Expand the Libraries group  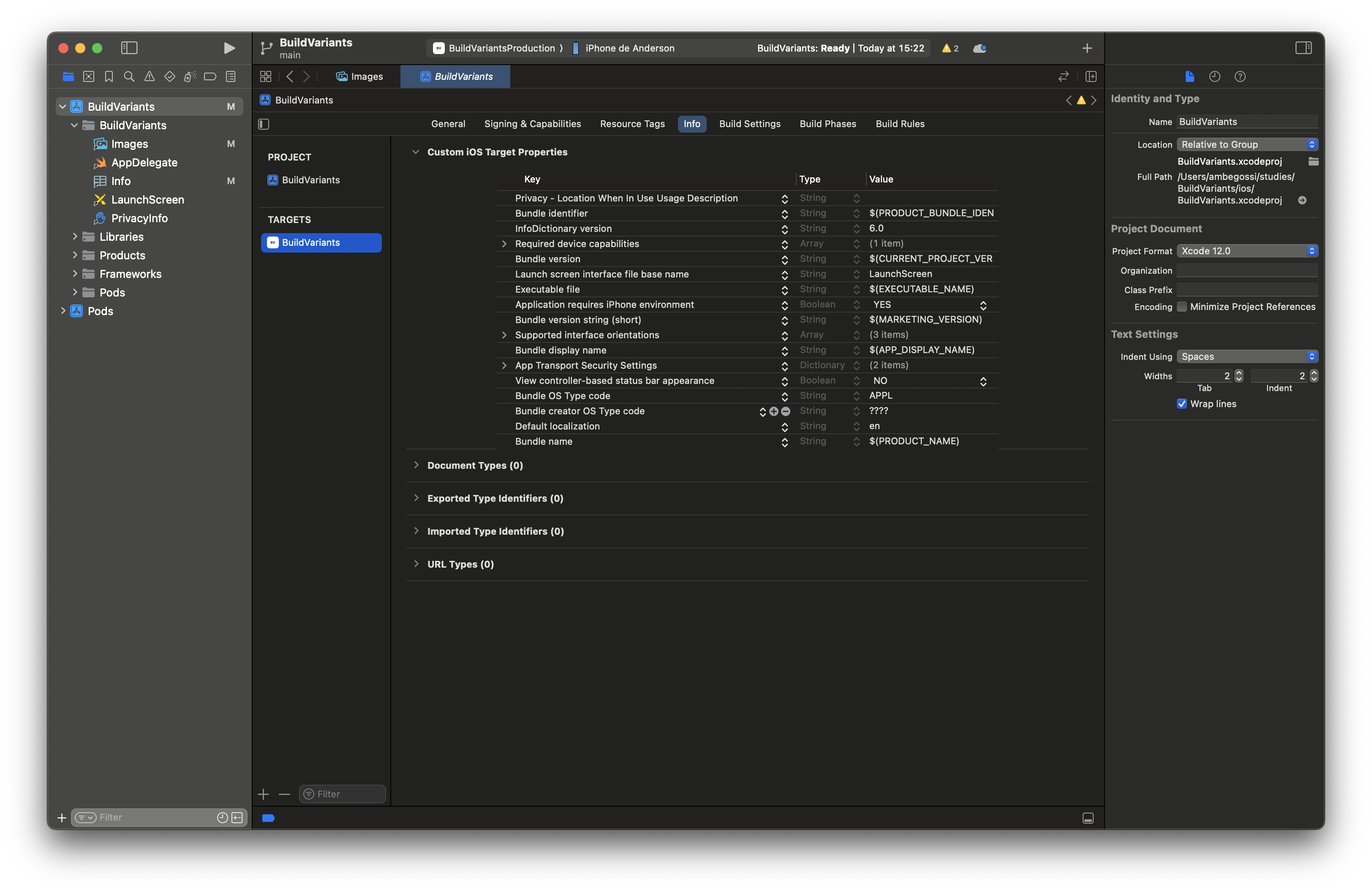pyautogui.click(x=74, y=236)
